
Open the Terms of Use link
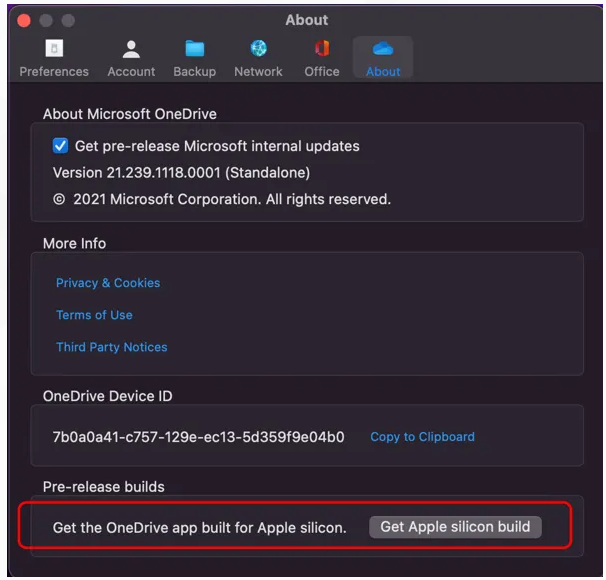coord(94,315)
